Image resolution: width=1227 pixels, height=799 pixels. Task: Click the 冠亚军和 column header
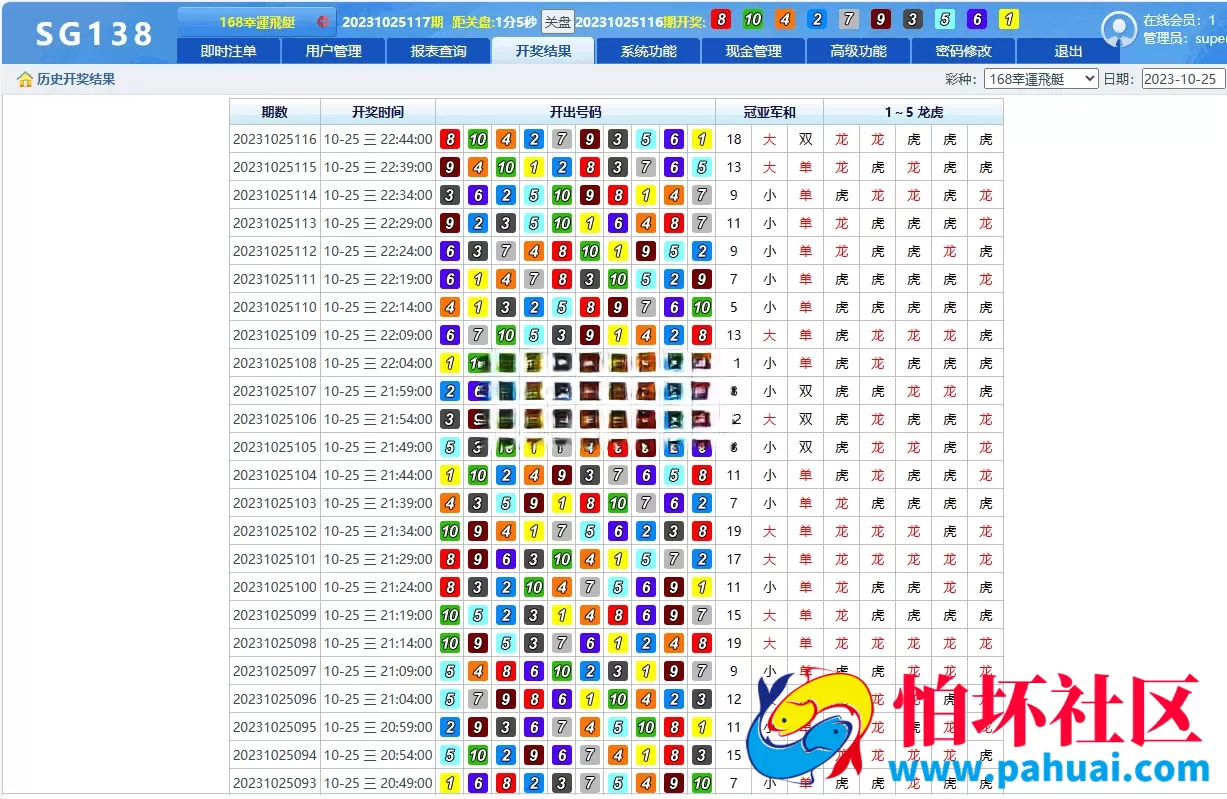[770, 113]
